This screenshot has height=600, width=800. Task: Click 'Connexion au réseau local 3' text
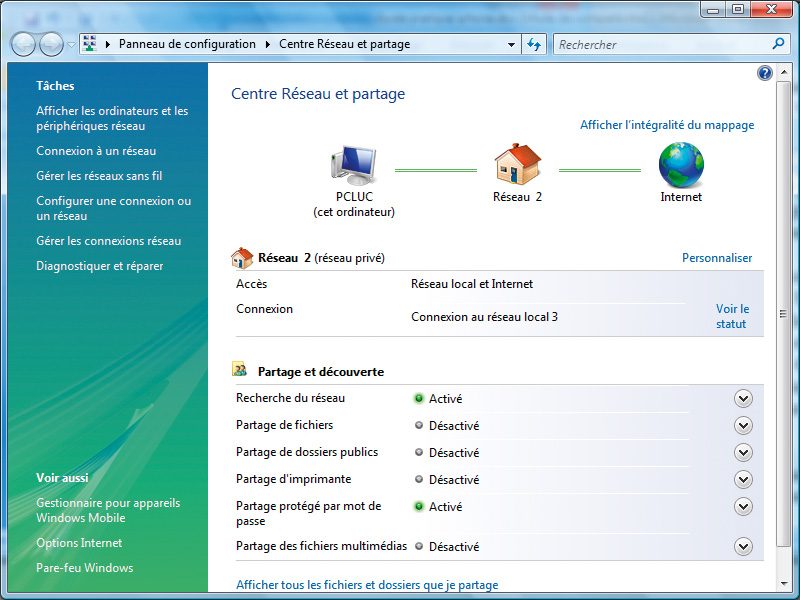coord(484,317)
